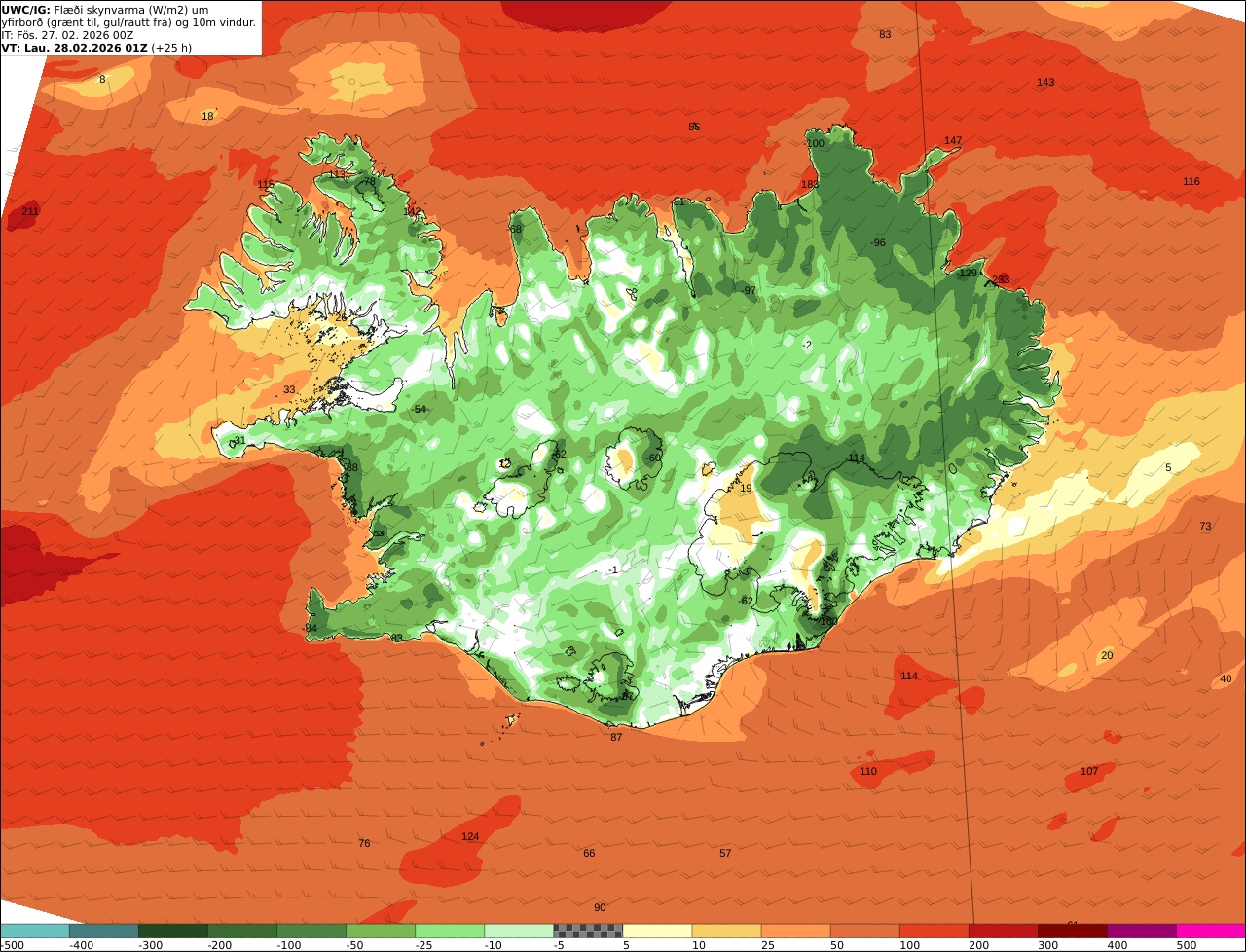Image resolution: width=1246 pixels, height=952 pixels.
Task: Click the map value '116' at the right edge
Action: (x=1191, y=181)
